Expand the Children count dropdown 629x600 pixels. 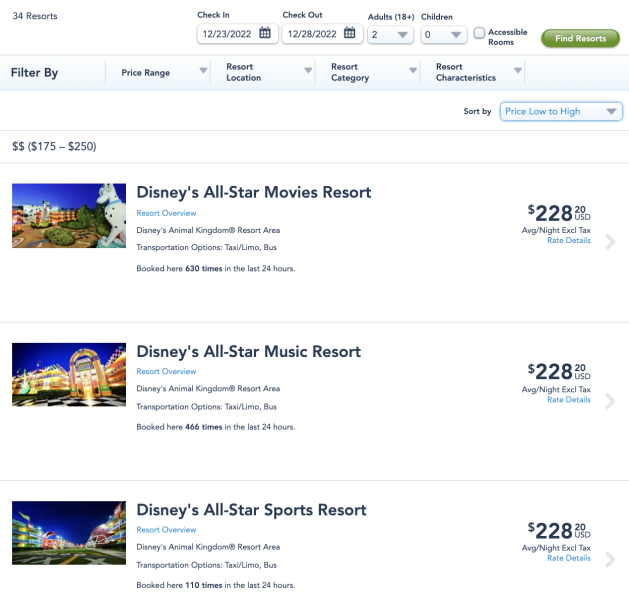444,34
